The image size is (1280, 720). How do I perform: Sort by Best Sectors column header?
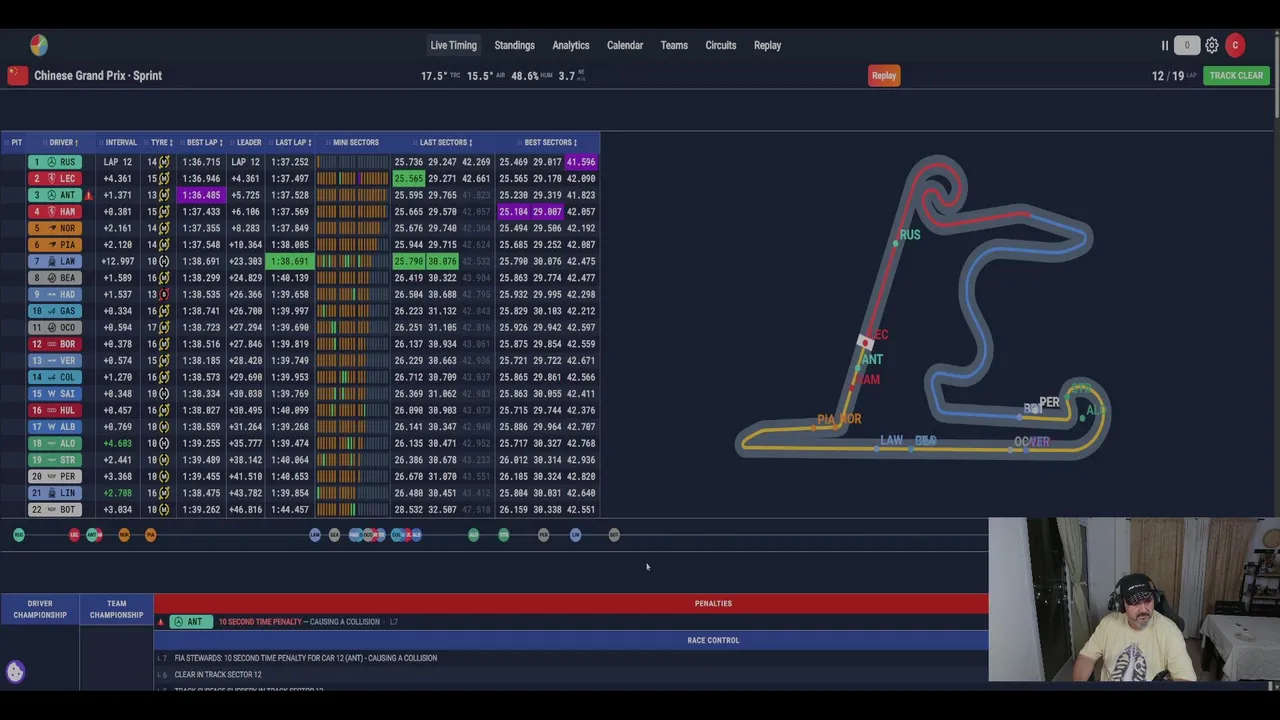tap(550, 142)
